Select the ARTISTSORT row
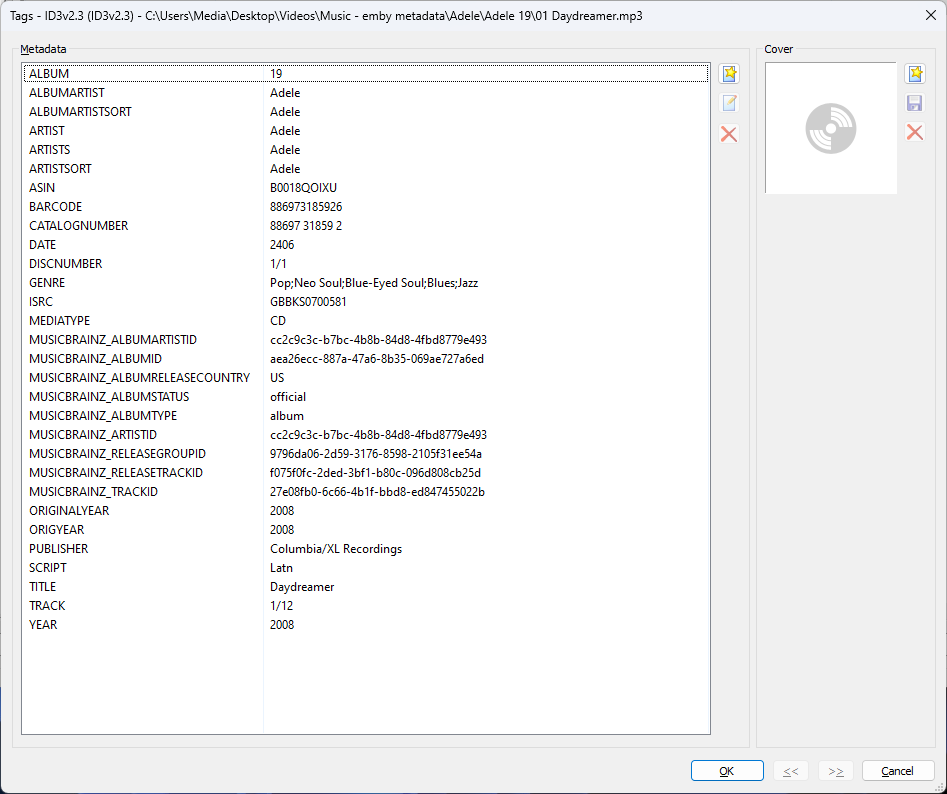 click(366, 169)
